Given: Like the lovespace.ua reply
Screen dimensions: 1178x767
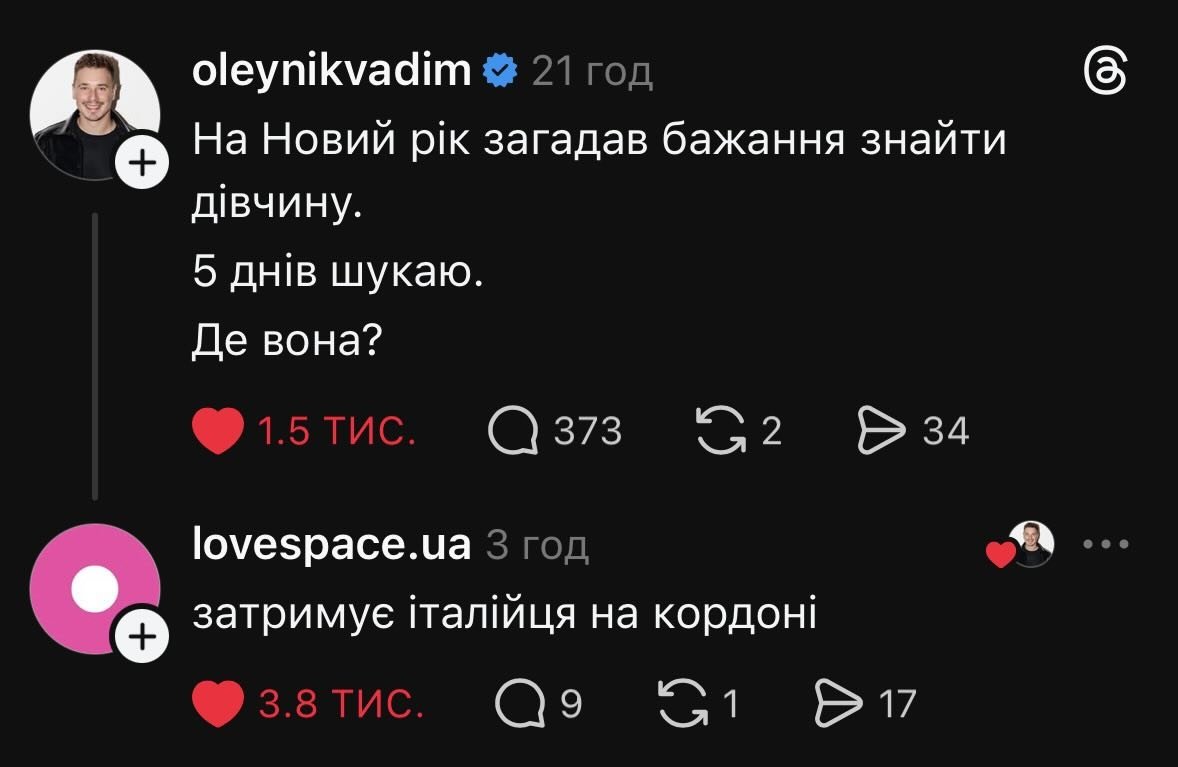Looking at the screenshot, I should pos(217,703).
